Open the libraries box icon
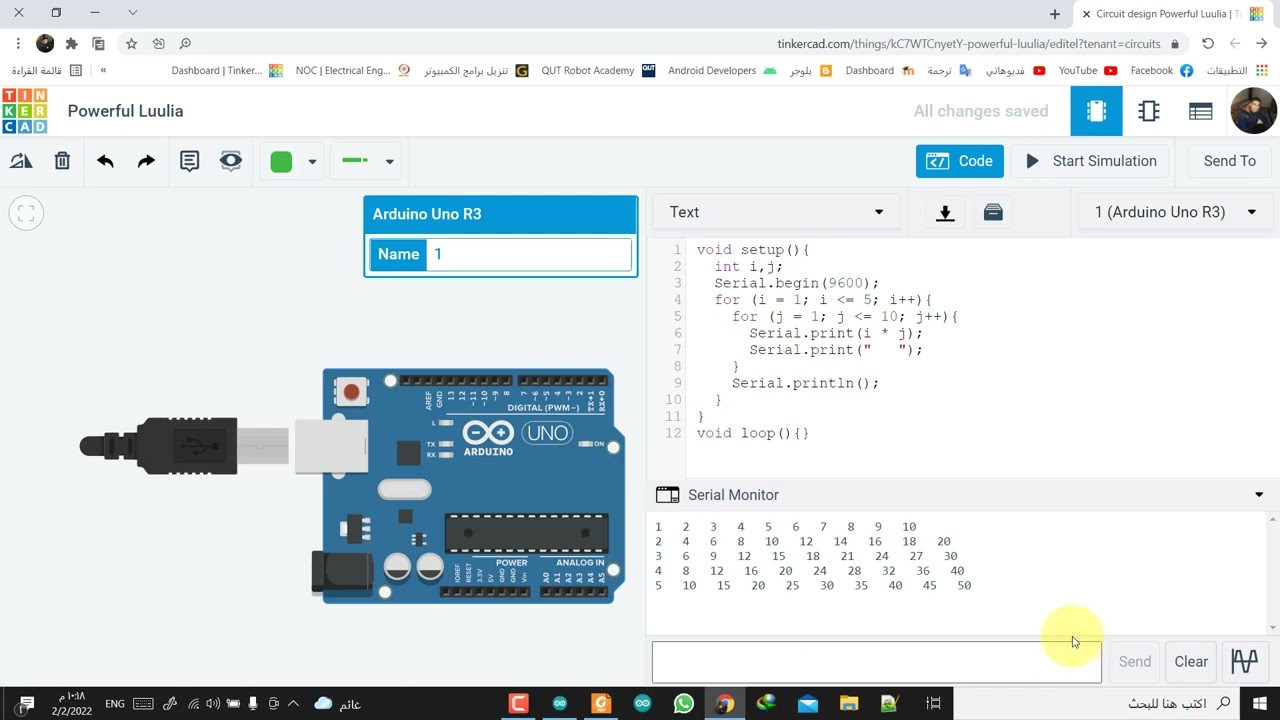1280x720 pixels. pos(993,212)
